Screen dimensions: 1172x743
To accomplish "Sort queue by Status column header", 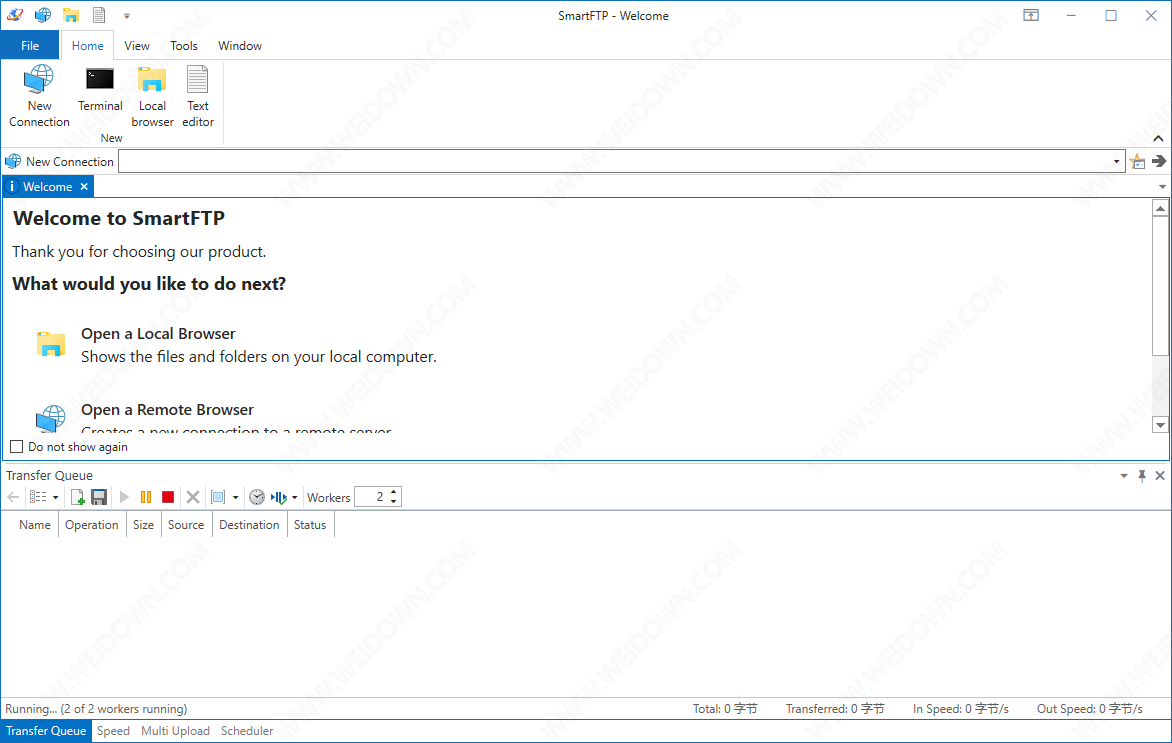I will coord(310,525).
